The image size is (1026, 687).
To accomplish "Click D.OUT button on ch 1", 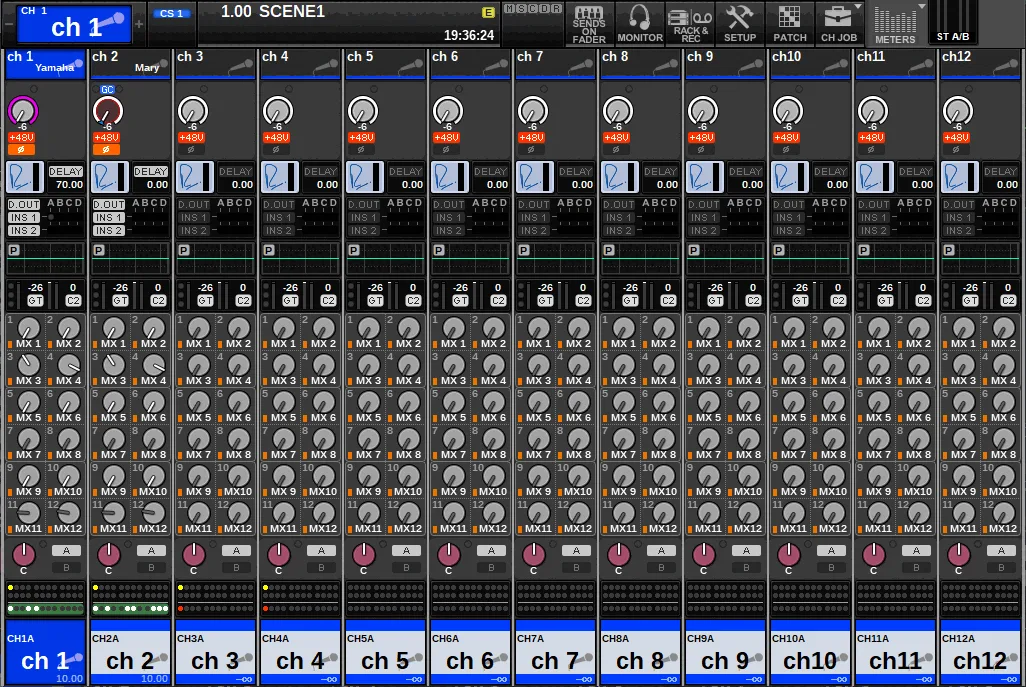I will 24,205.
